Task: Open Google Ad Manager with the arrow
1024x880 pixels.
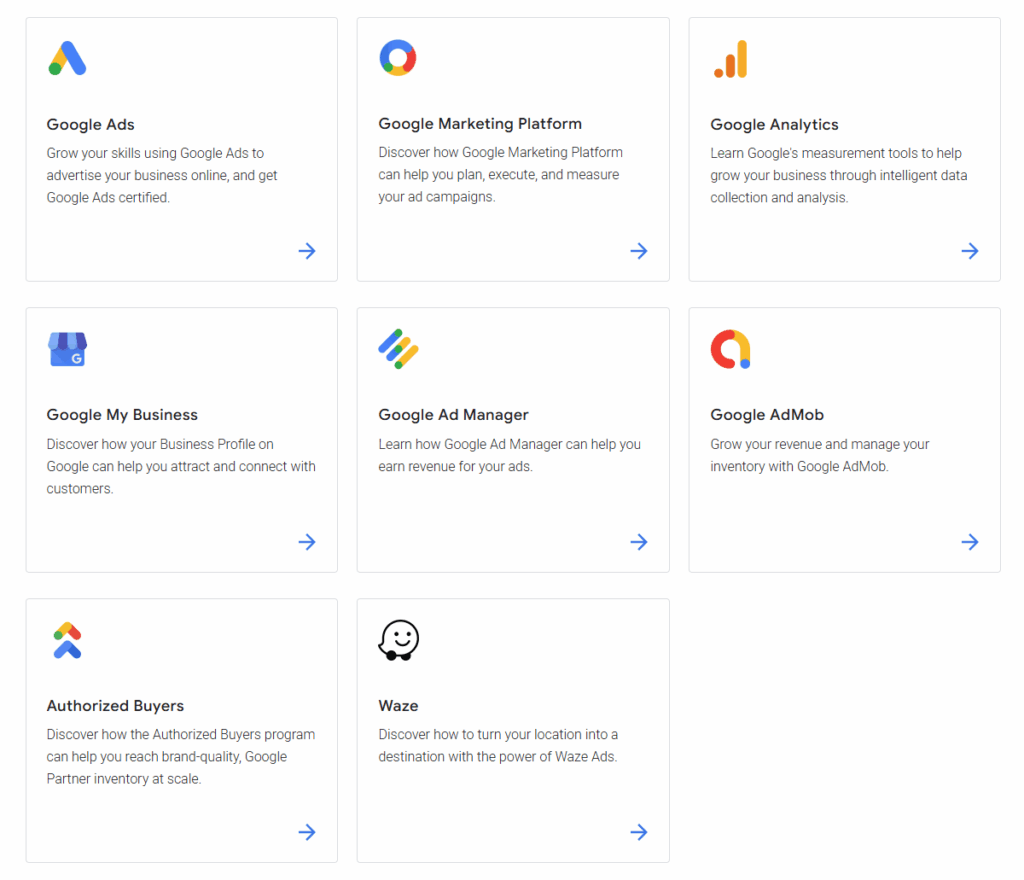Action: (x=639, y=542)
